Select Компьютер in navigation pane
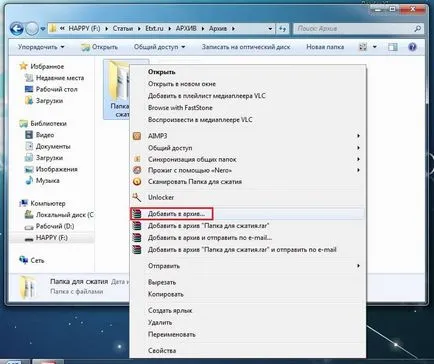This screenshot has width=434, height=364. point(42,203)
